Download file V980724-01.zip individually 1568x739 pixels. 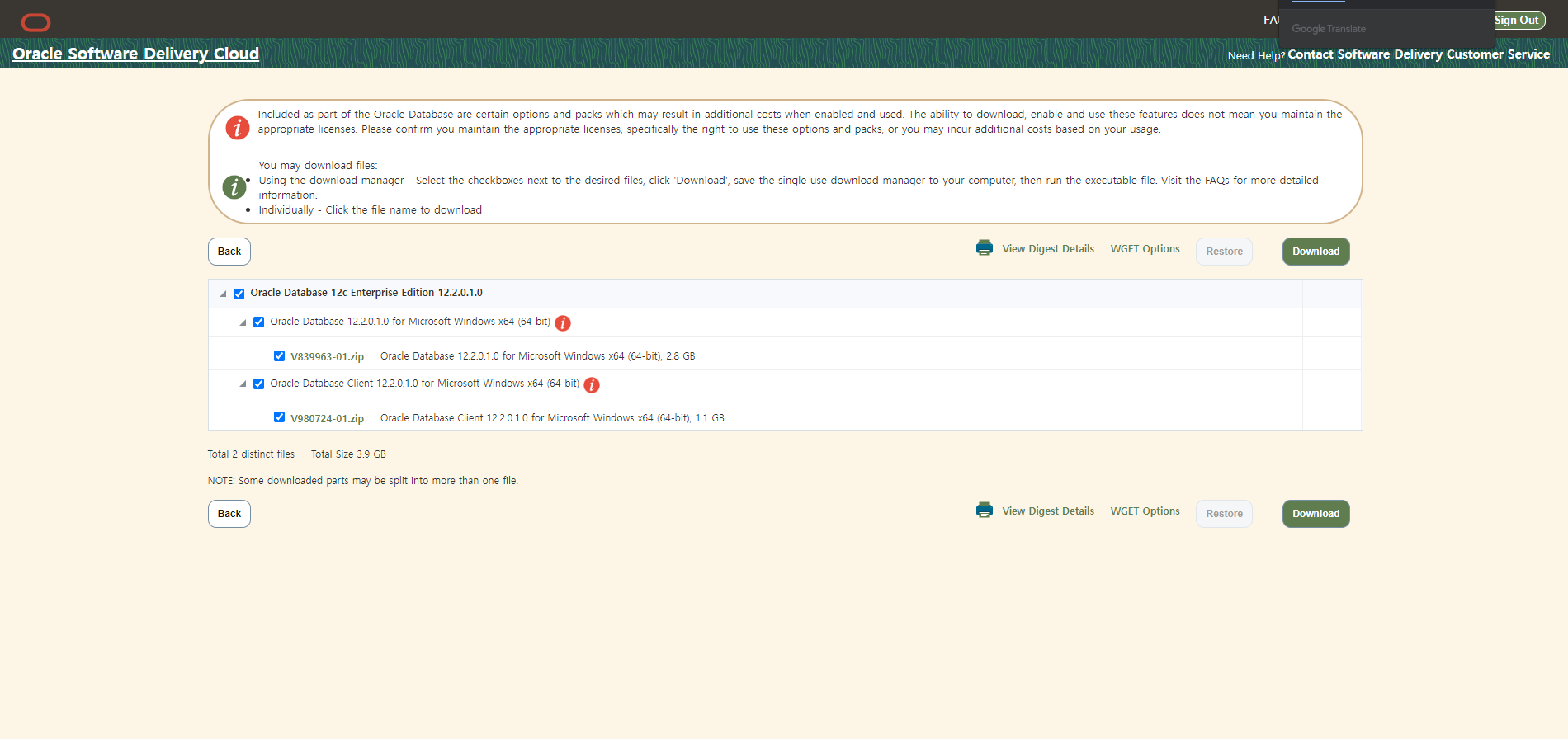click(327, 419)
